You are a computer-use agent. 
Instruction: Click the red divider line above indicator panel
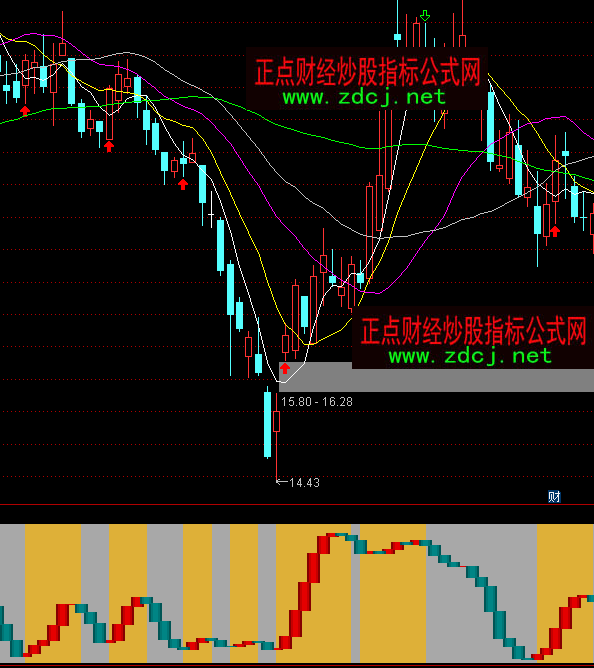[x=297, y=504]
